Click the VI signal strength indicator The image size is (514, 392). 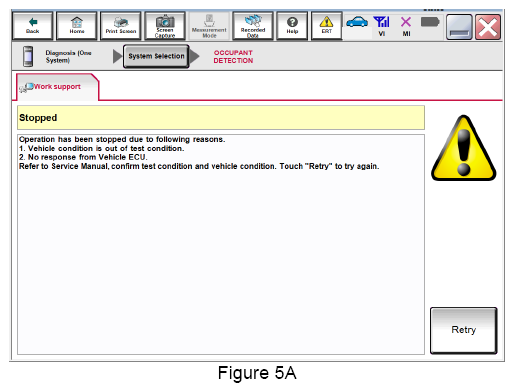tap(382, 26)
